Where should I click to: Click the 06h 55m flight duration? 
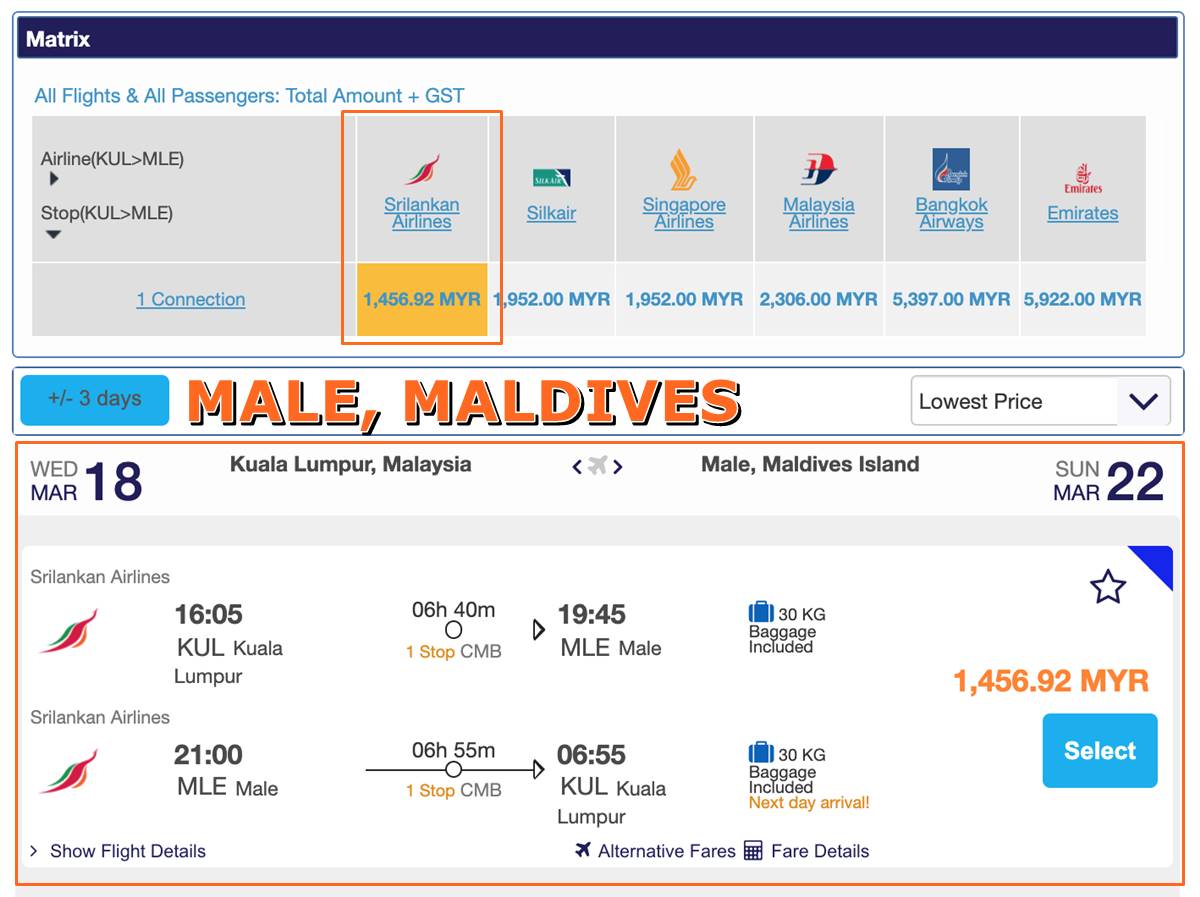(453, 750)
